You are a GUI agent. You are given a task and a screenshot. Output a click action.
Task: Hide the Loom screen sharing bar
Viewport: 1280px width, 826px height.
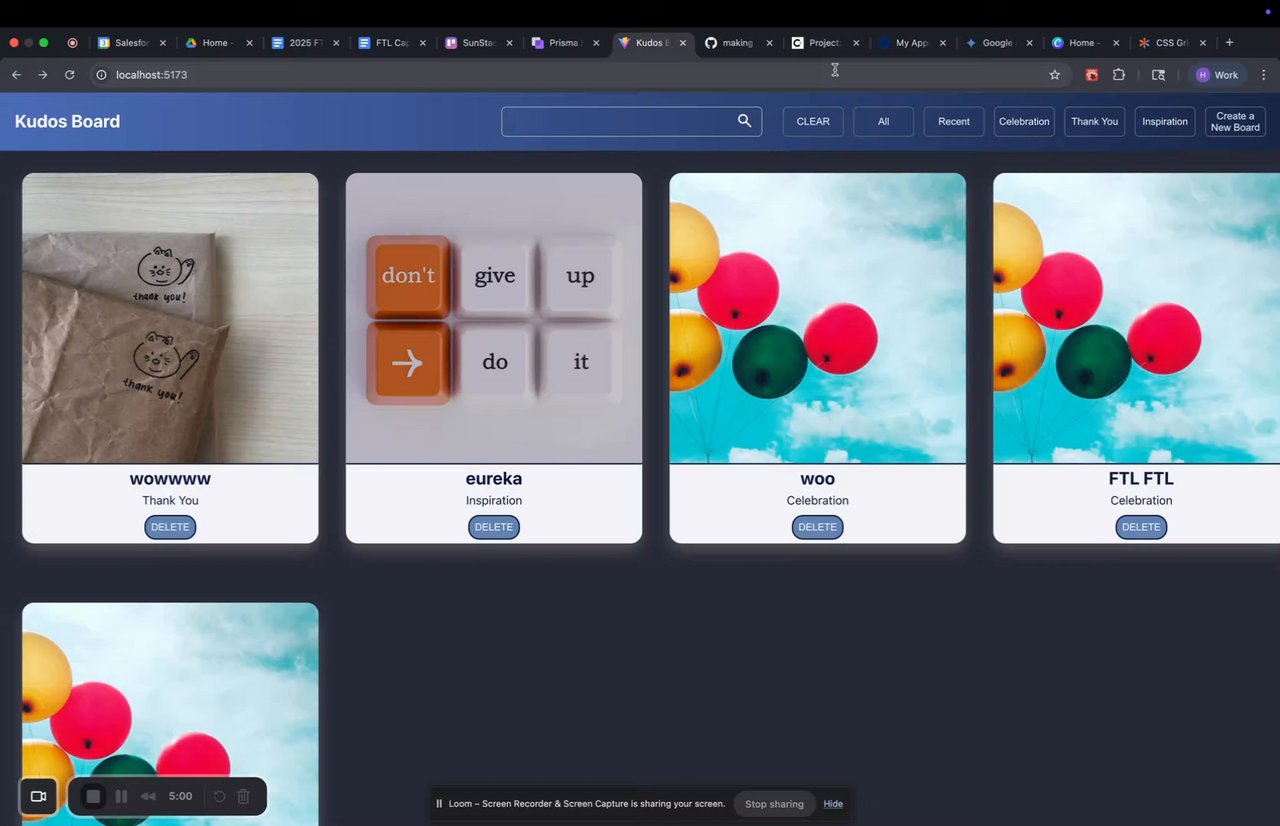[833, 804]
